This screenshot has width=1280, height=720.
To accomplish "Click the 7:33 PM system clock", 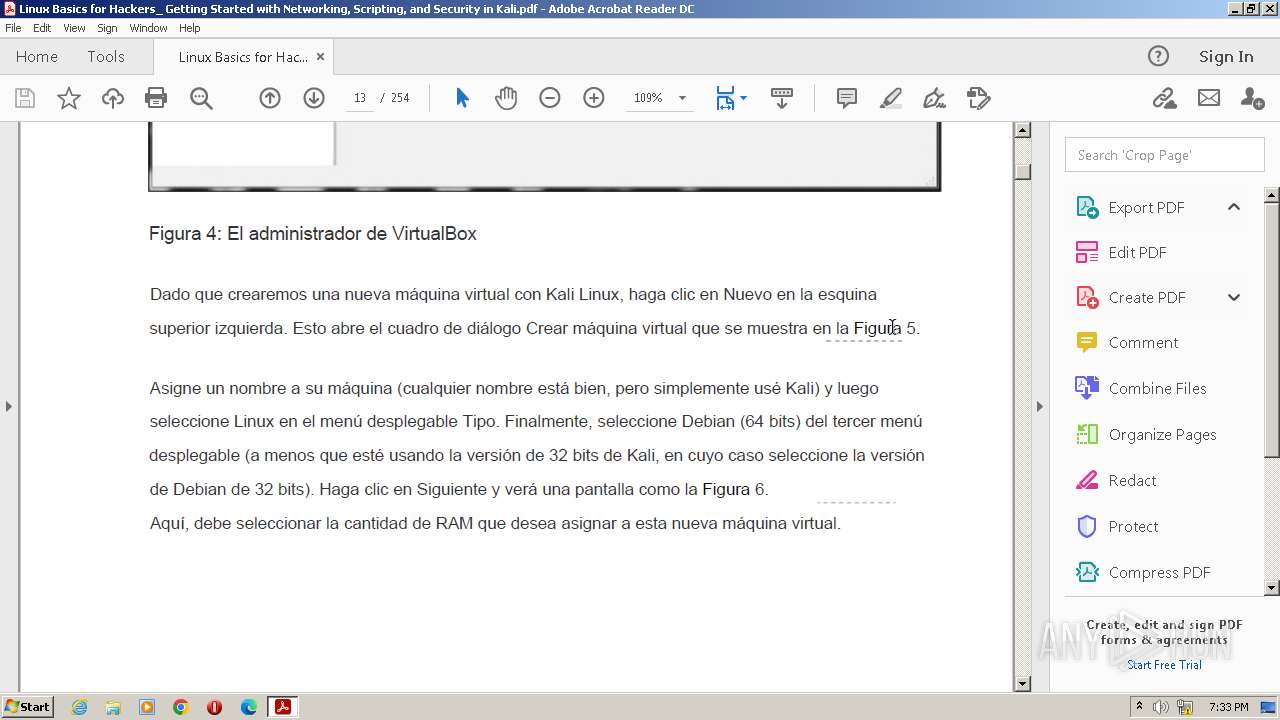I will point(1229,707).
